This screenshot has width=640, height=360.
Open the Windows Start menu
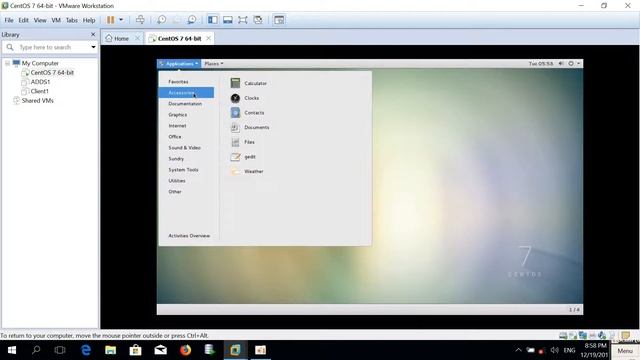coord(12,350)
